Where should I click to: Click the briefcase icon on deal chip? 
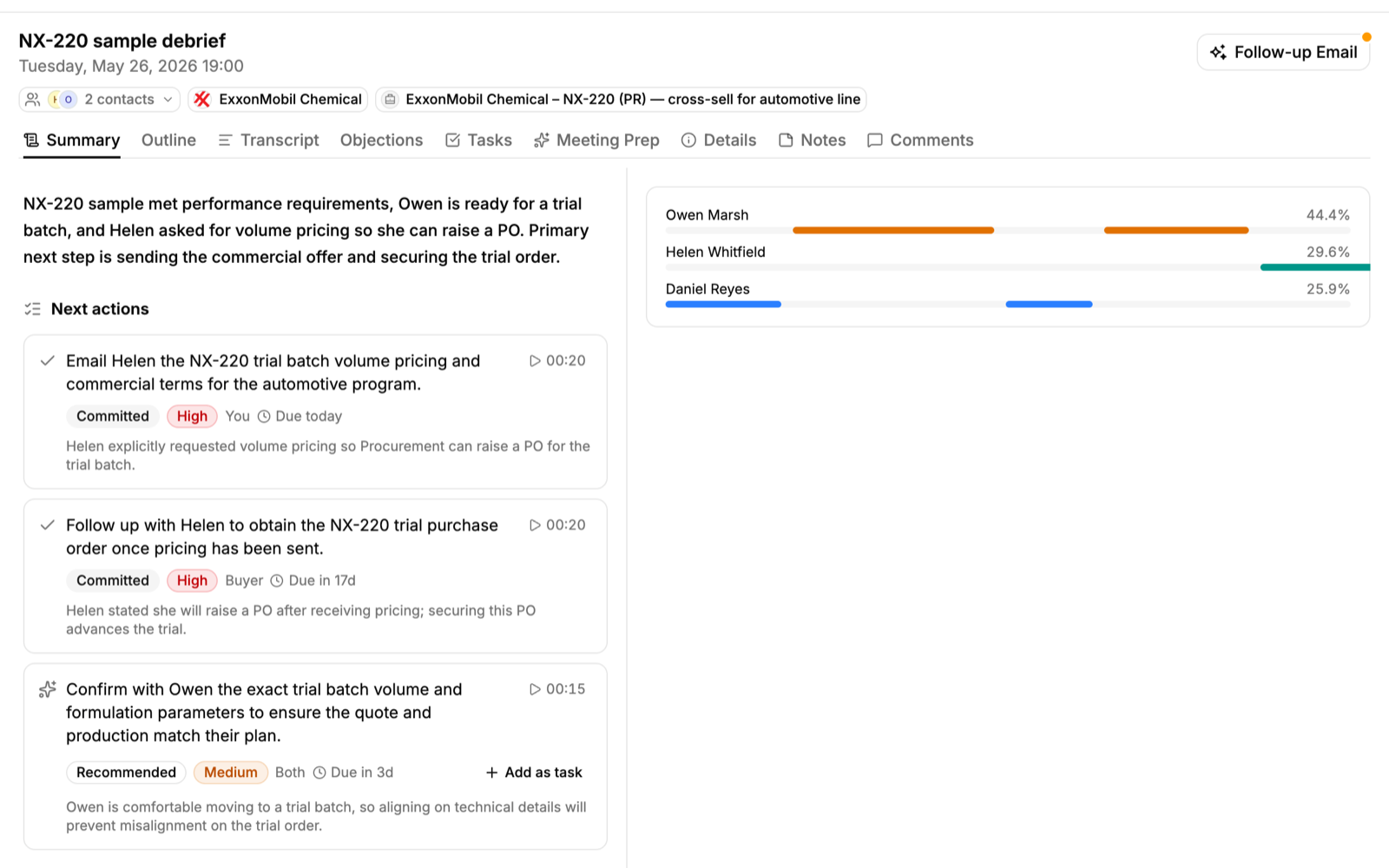tap(391, 99)
